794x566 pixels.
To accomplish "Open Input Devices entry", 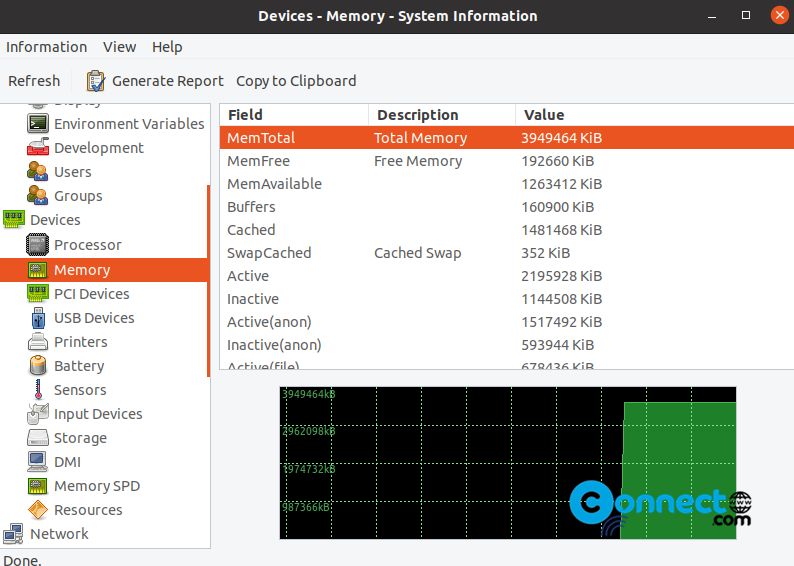I will (98, 414).
